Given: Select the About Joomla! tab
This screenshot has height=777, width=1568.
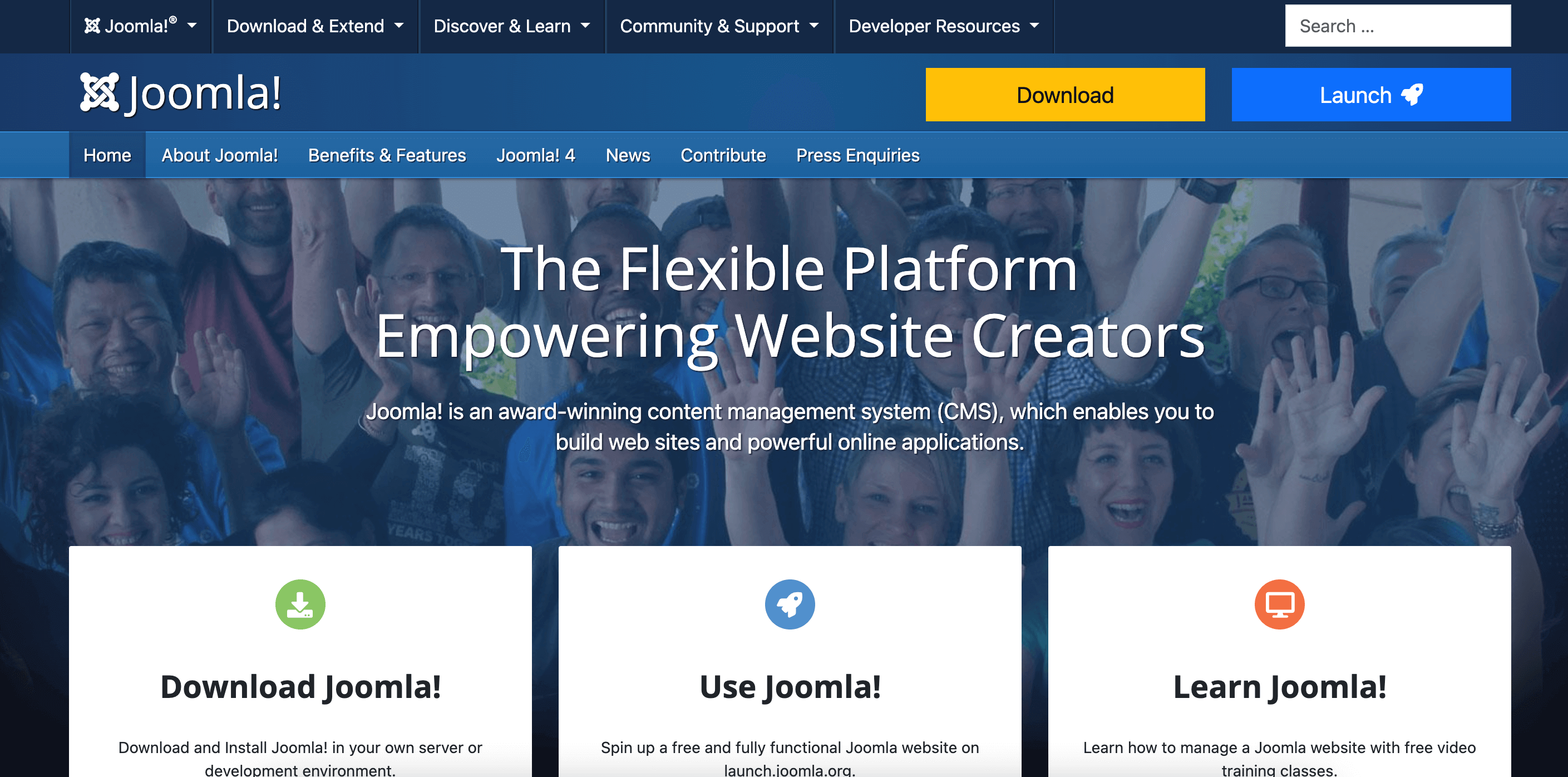Looking at the screenshot, I should tap(219, 154).
